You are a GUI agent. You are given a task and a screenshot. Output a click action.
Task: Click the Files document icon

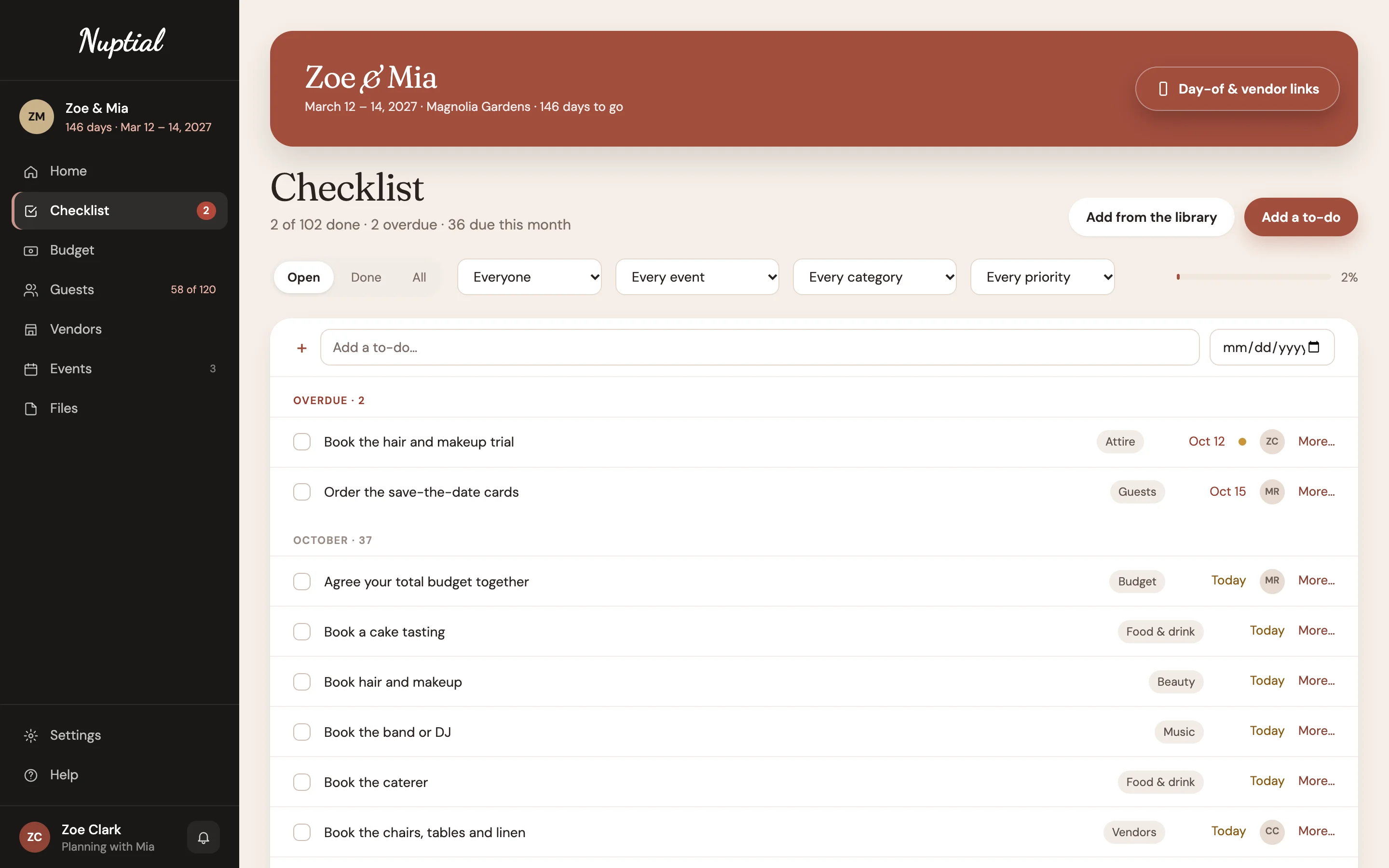tap(31, 409)
